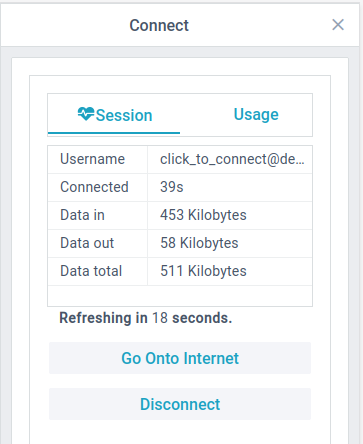Screen dimensions: 363x444
Task: Click the Disconnect button
Action: click(x=180, y=404)
